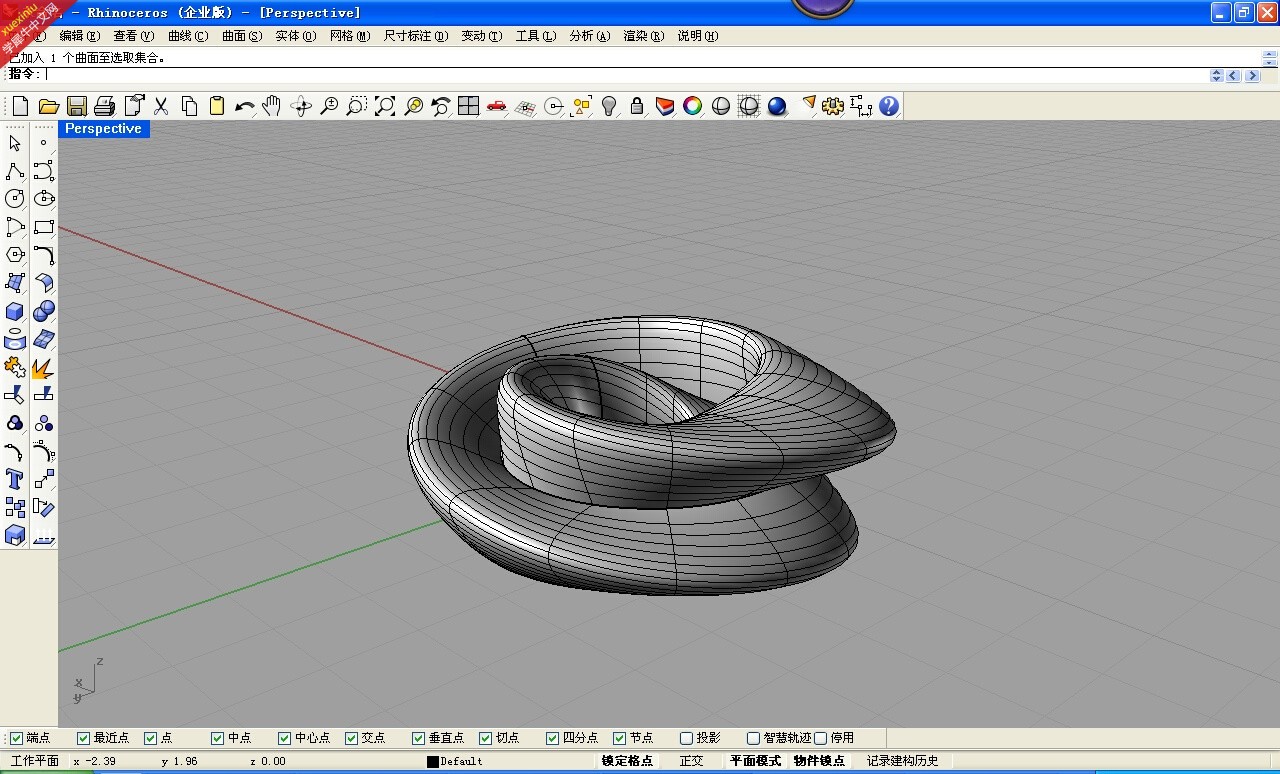Viewport: 1280px width, 774px height.
Task: Click the padlock lock objects icon
Action: point(637,106)
